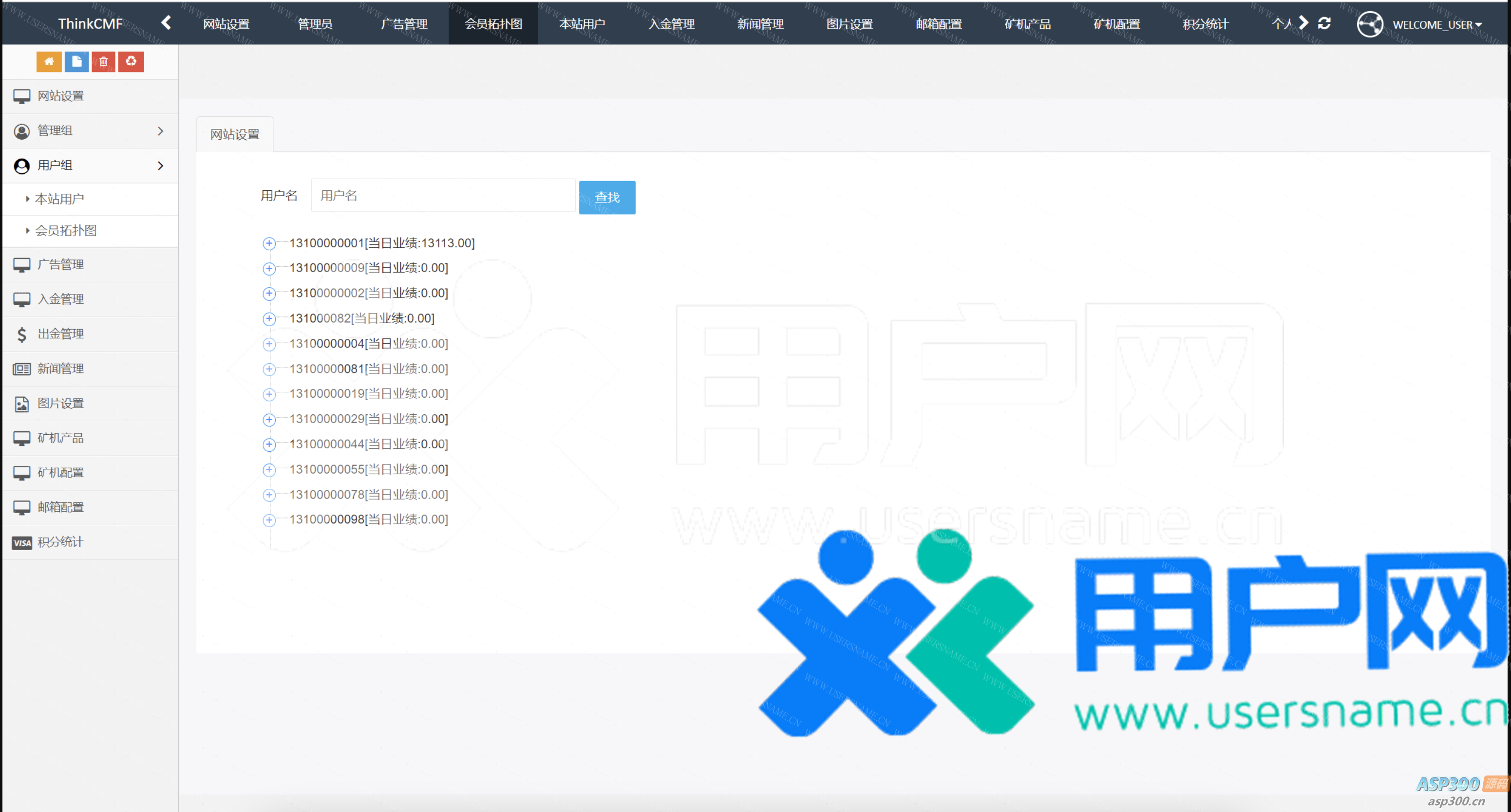Image resolution: width=1511 pixels, height=812 pixels.
Task: Expand tree node 13100000001
Action: click(269, 243)
